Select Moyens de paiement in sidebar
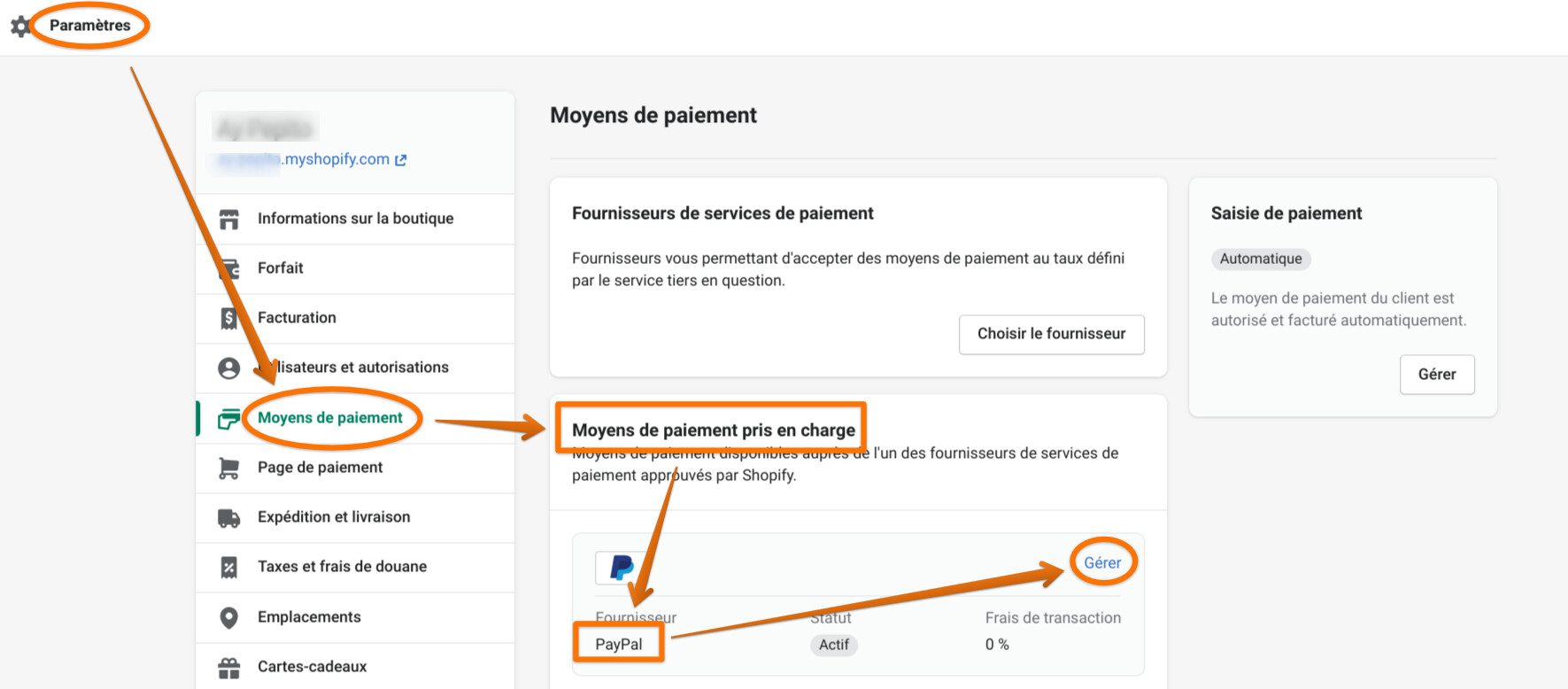The height and width of the screenshot is (689, 1568). pos(329,418)
